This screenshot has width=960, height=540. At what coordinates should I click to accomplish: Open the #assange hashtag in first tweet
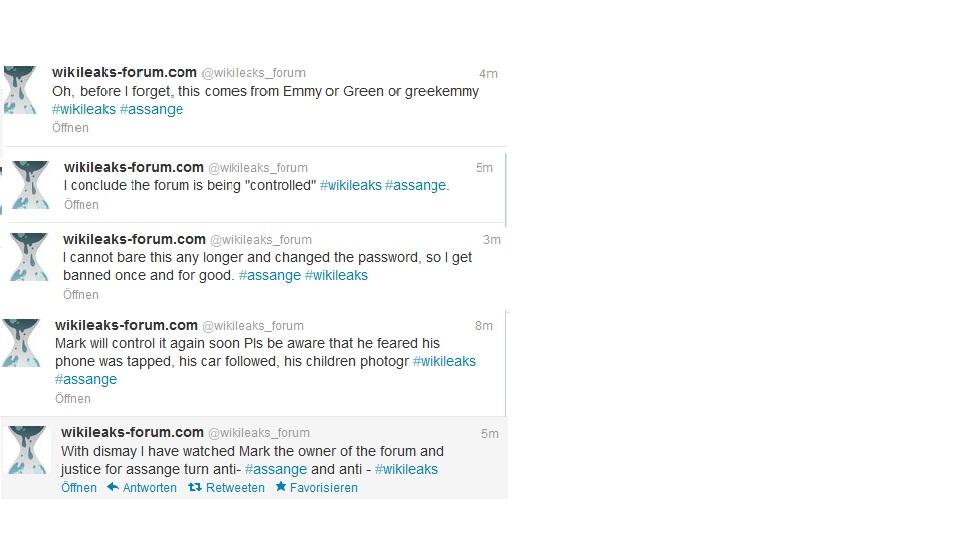(151, 110)
